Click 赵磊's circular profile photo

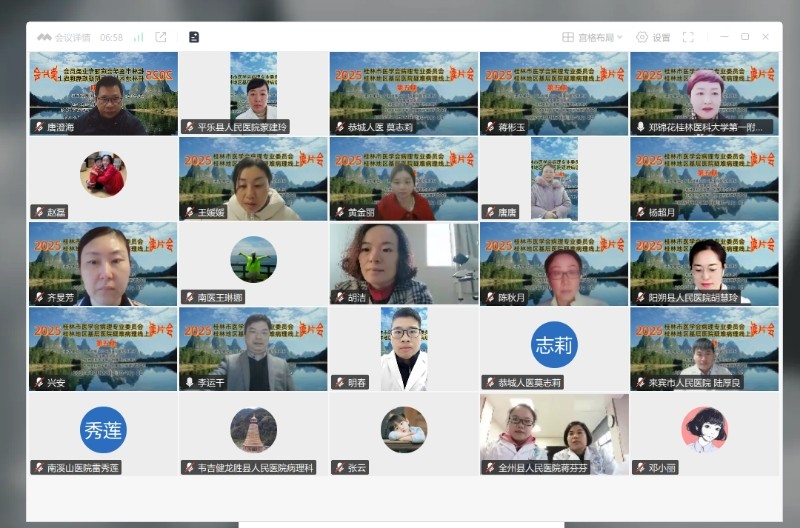[103, 175]
